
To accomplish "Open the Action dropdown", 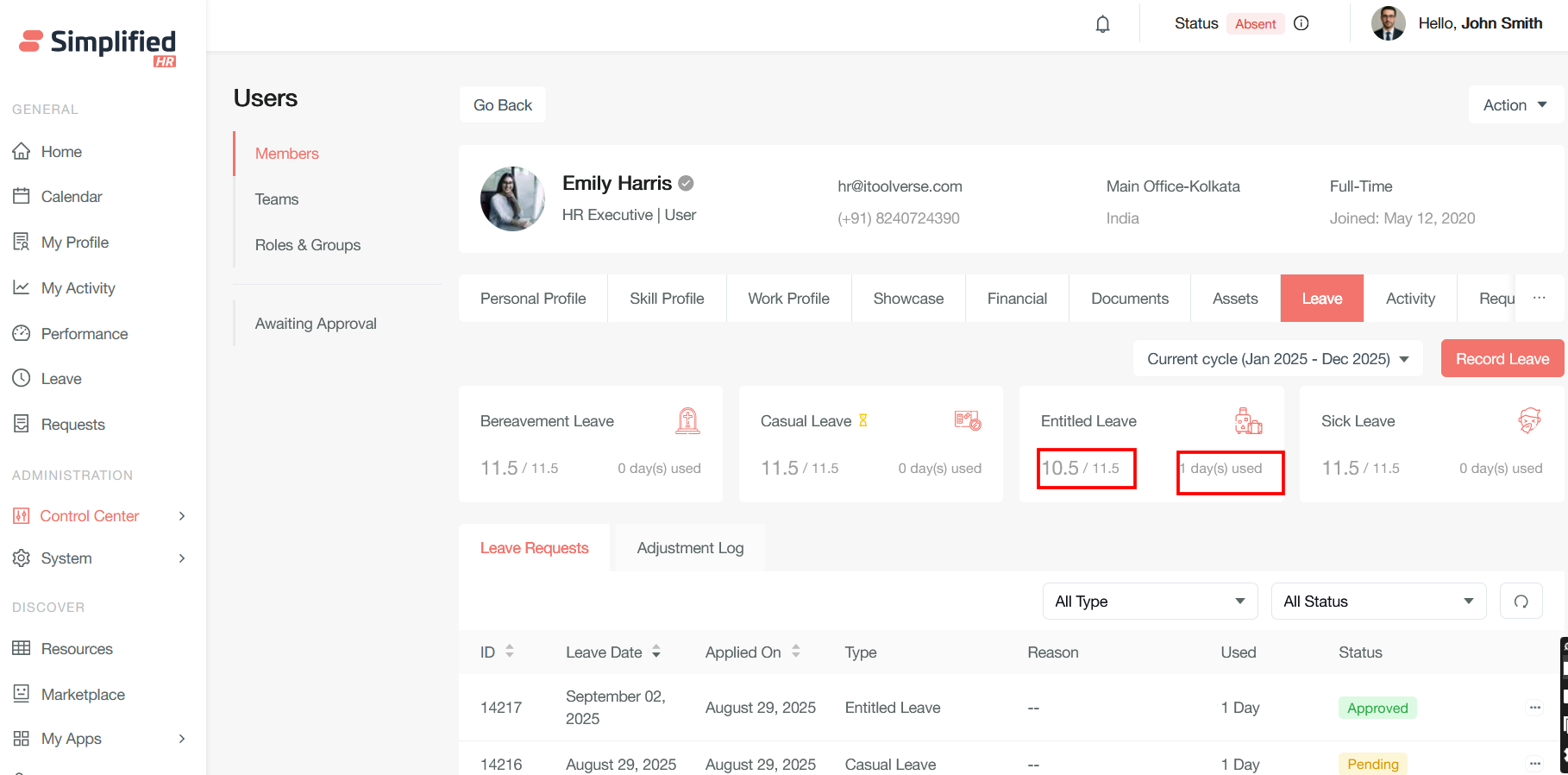I will [1515, 104].
